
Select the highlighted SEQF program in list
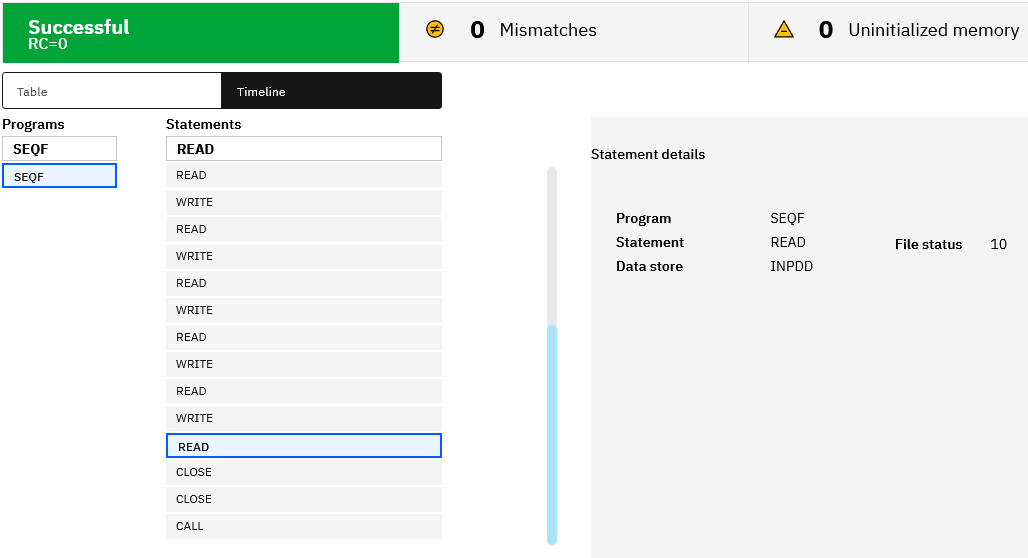pyautogui.click(x=60, y=176)
